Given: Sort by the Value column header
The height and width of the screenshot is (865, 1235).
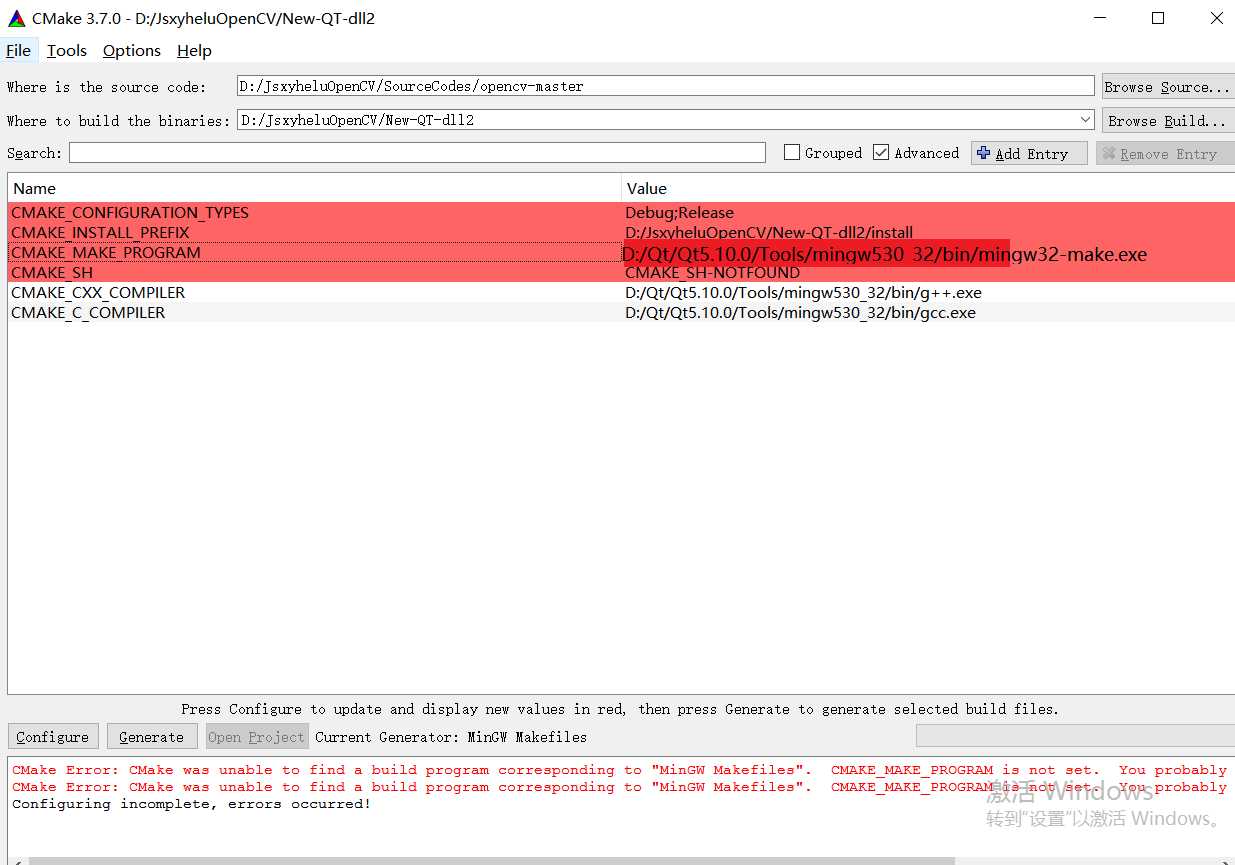Looking at the screenshot, I should tap(928, 188).
